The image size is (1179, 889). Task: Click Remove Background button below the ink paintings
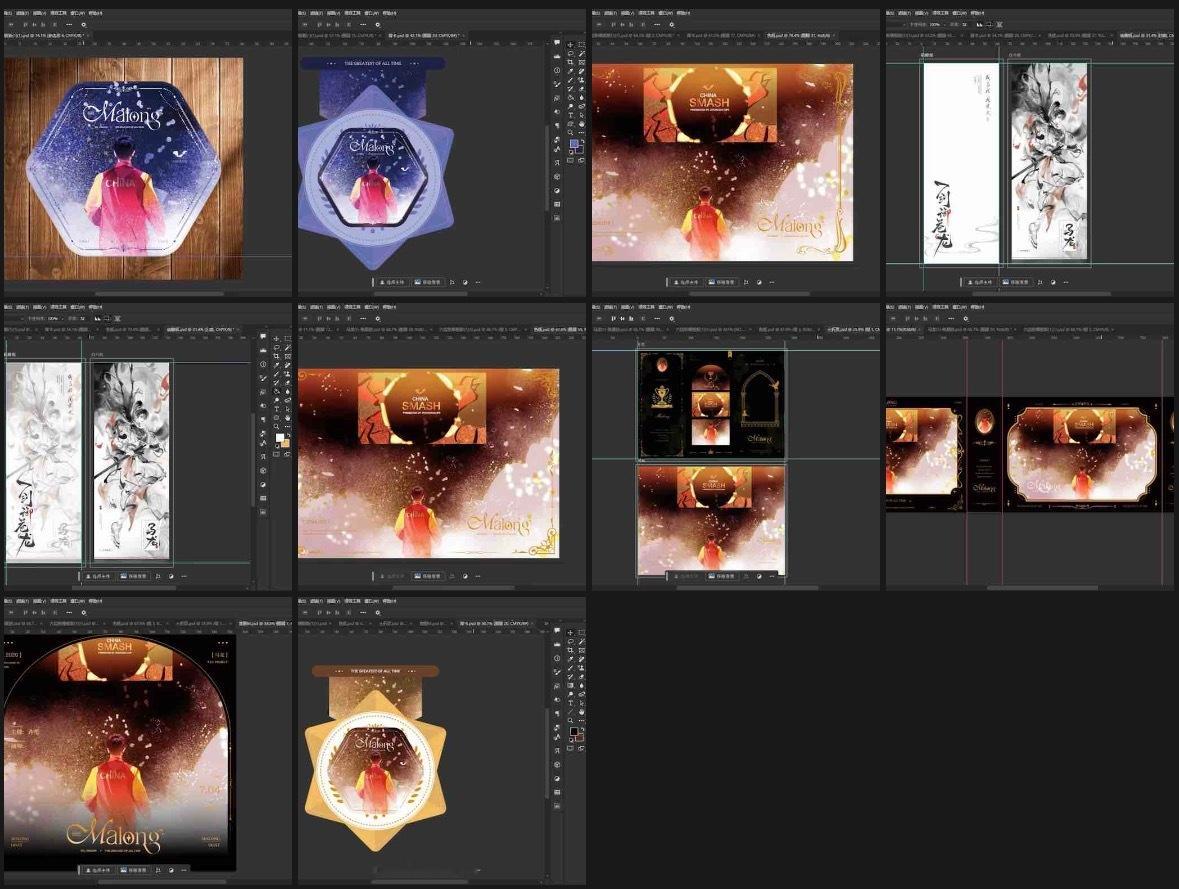[x=133, y=576]
